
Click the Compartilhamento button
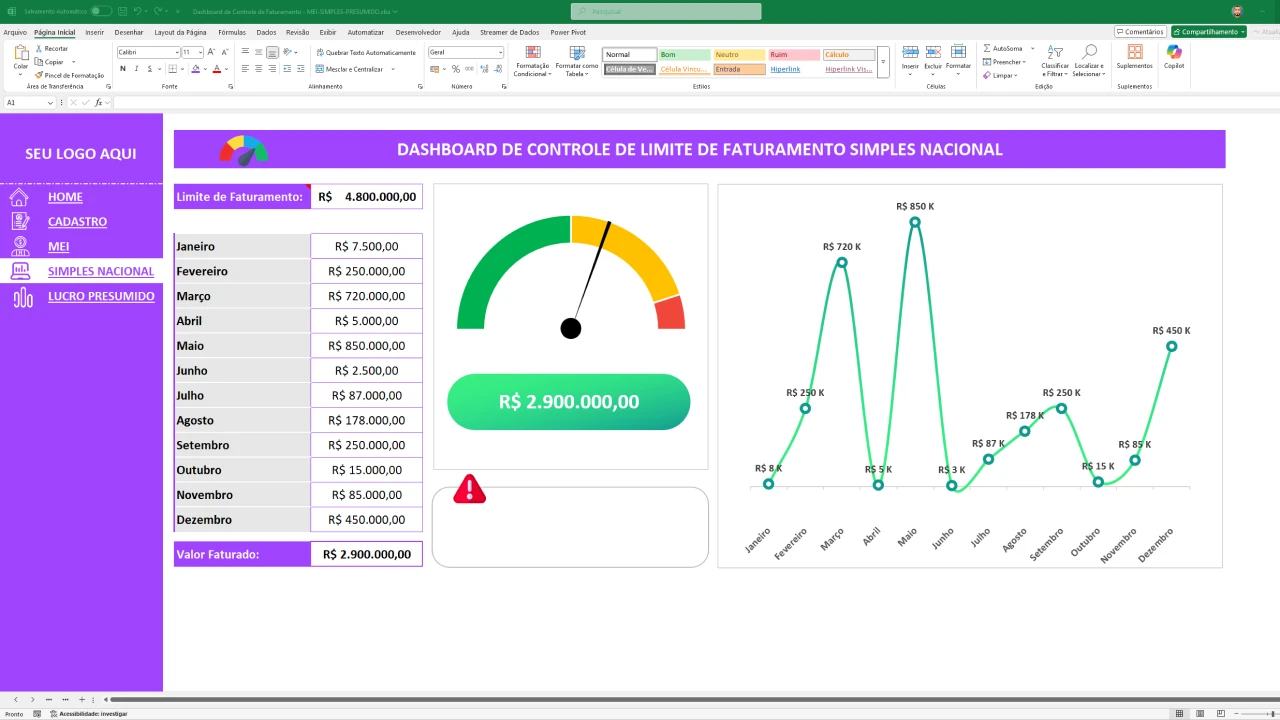pos(1209,32)
